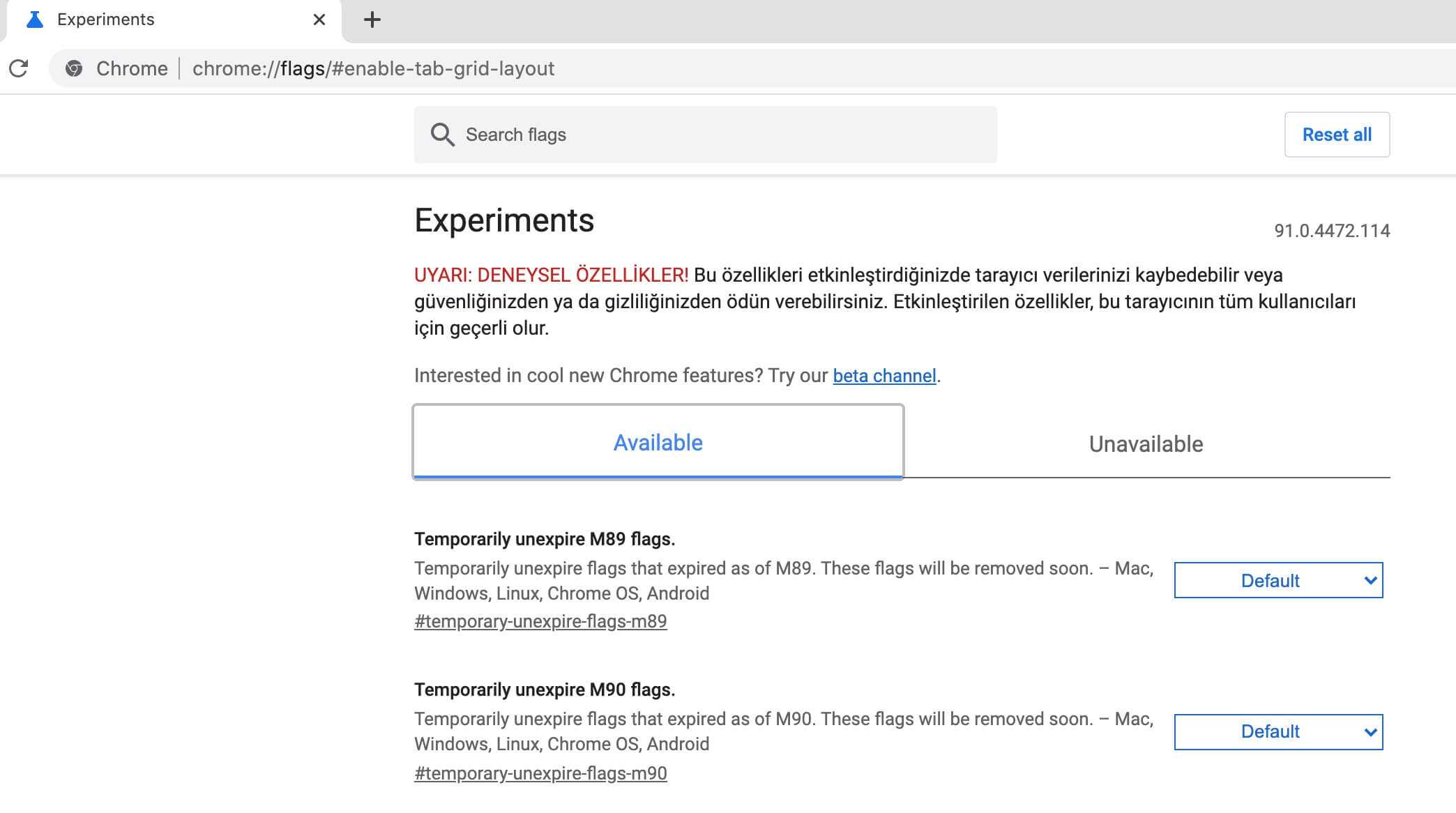
Task: Click #temporary-unexpire-flags-m90 anchor link
Action: (540, 773)
